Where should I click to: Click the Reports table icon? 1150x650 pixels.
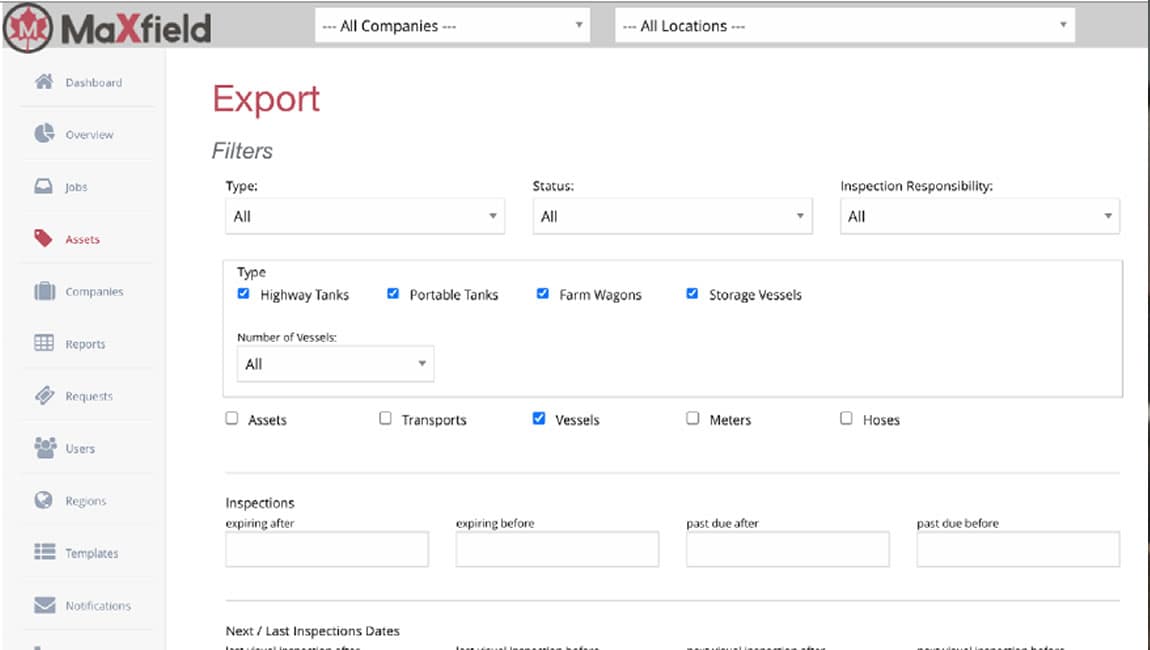(x=44, y=343)
